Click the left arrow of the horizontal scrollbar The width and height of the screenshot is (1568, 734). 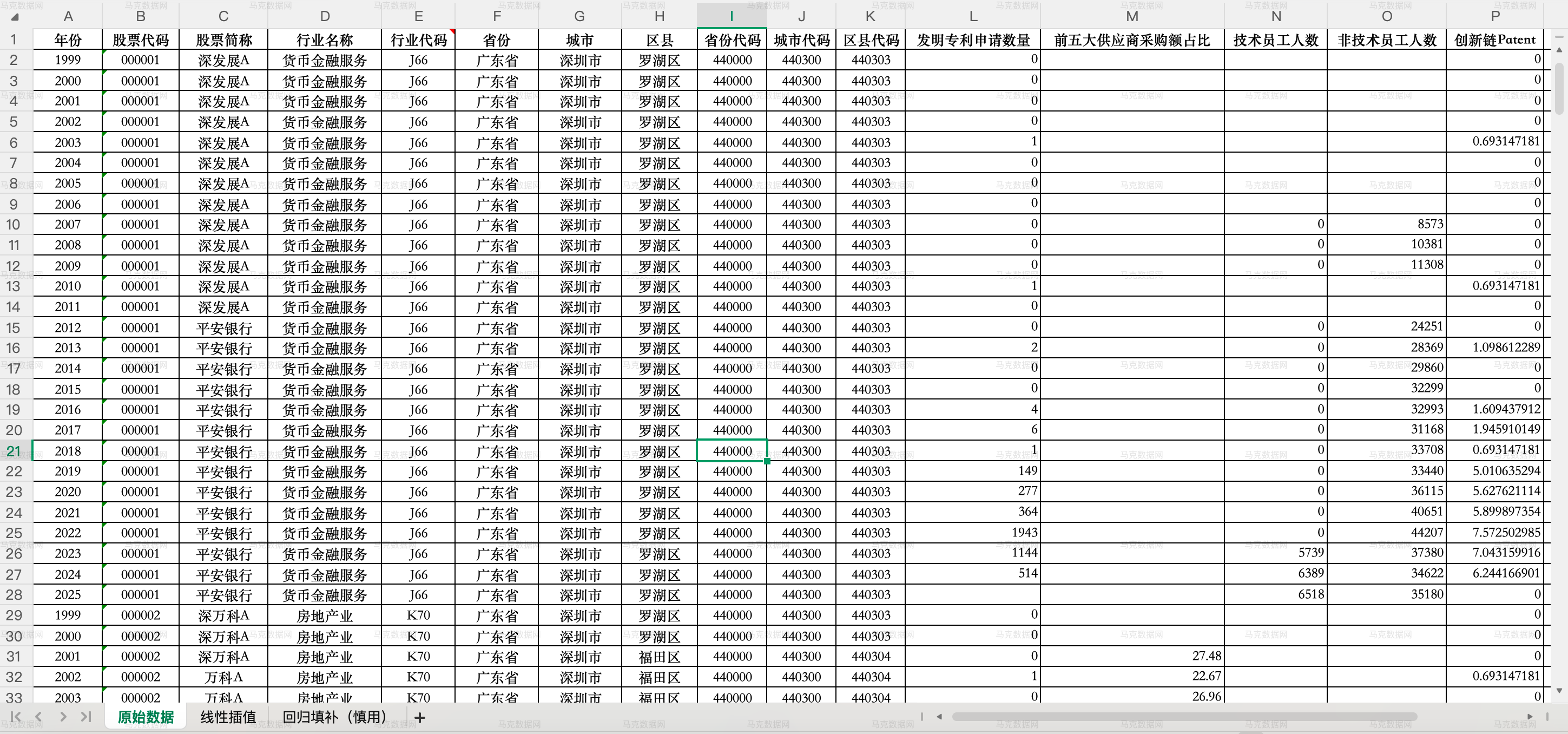(938, 717)
